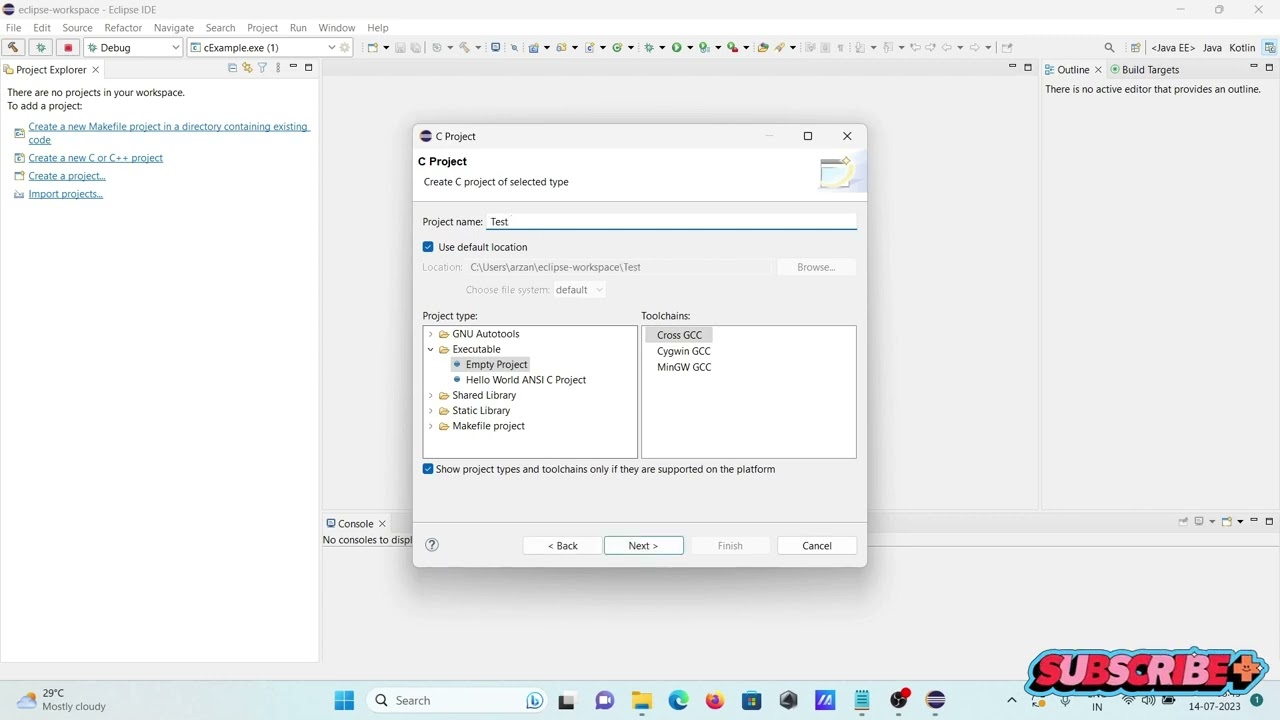Click Import projects link
1280x720 pixels.
click(x=66, y=194)
